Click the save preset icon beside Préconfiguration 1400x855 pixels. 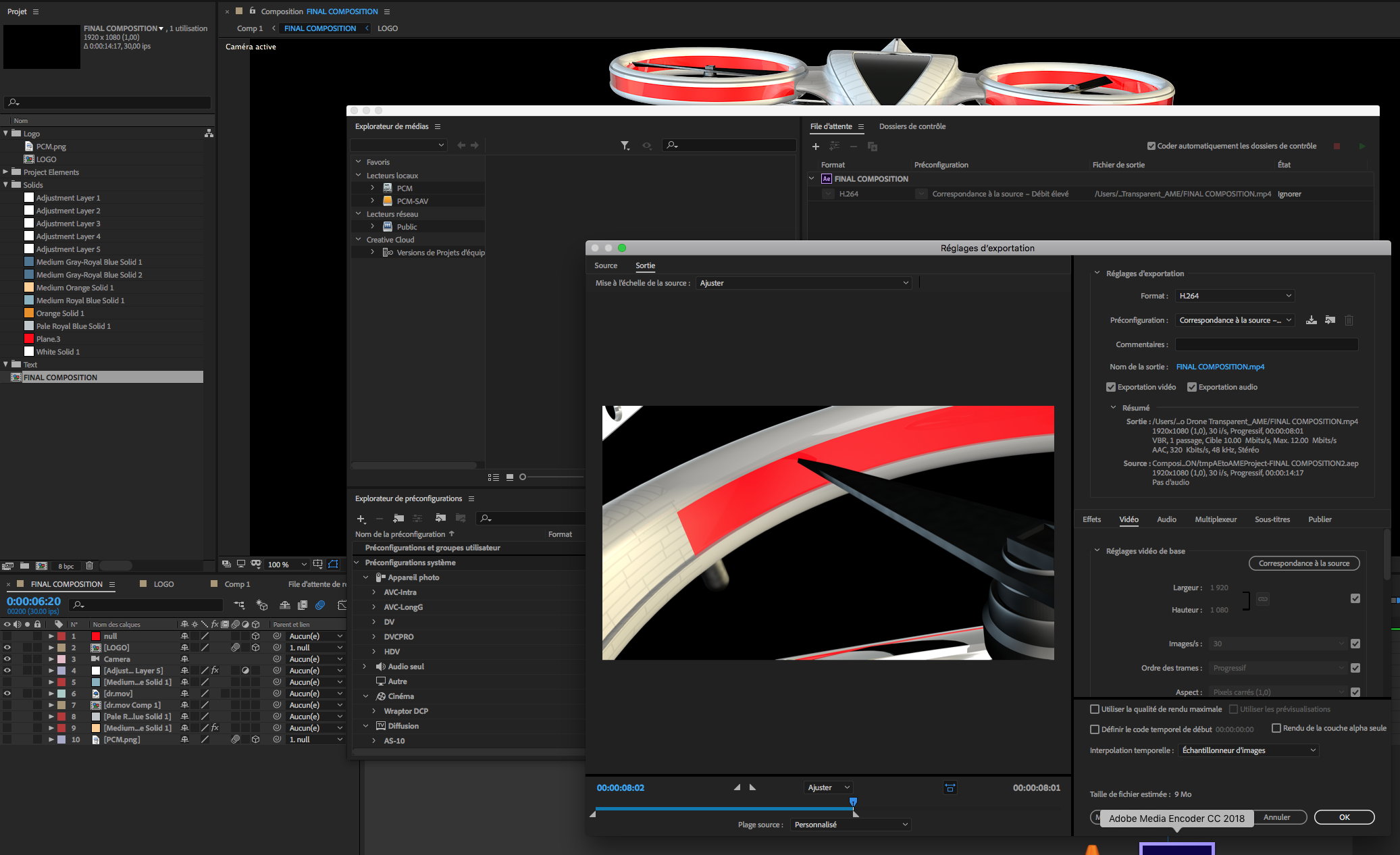1311,320
